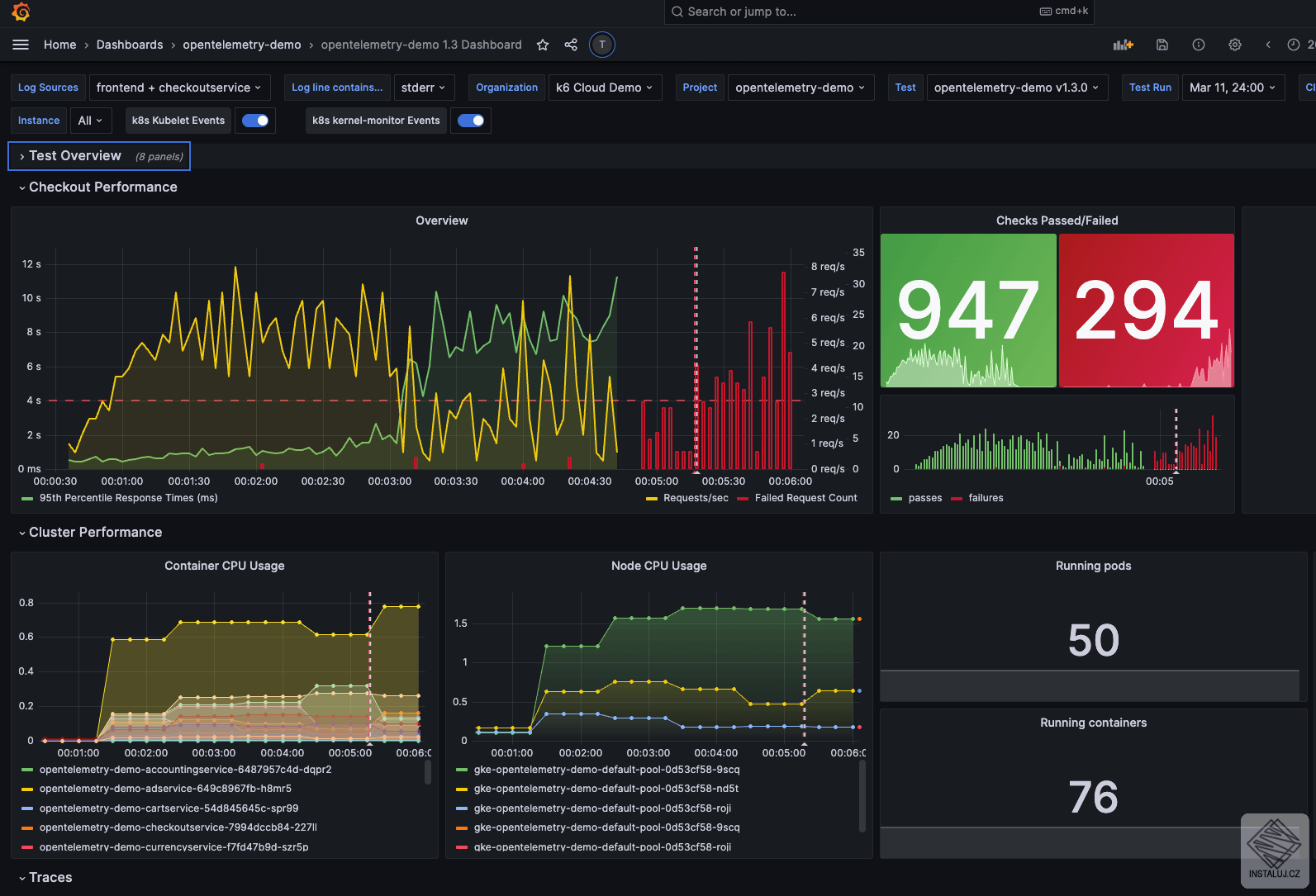Click the user avatar labeled T
Screen dimensions: 1316x896
pyautogui.click(x=602, y=45)
